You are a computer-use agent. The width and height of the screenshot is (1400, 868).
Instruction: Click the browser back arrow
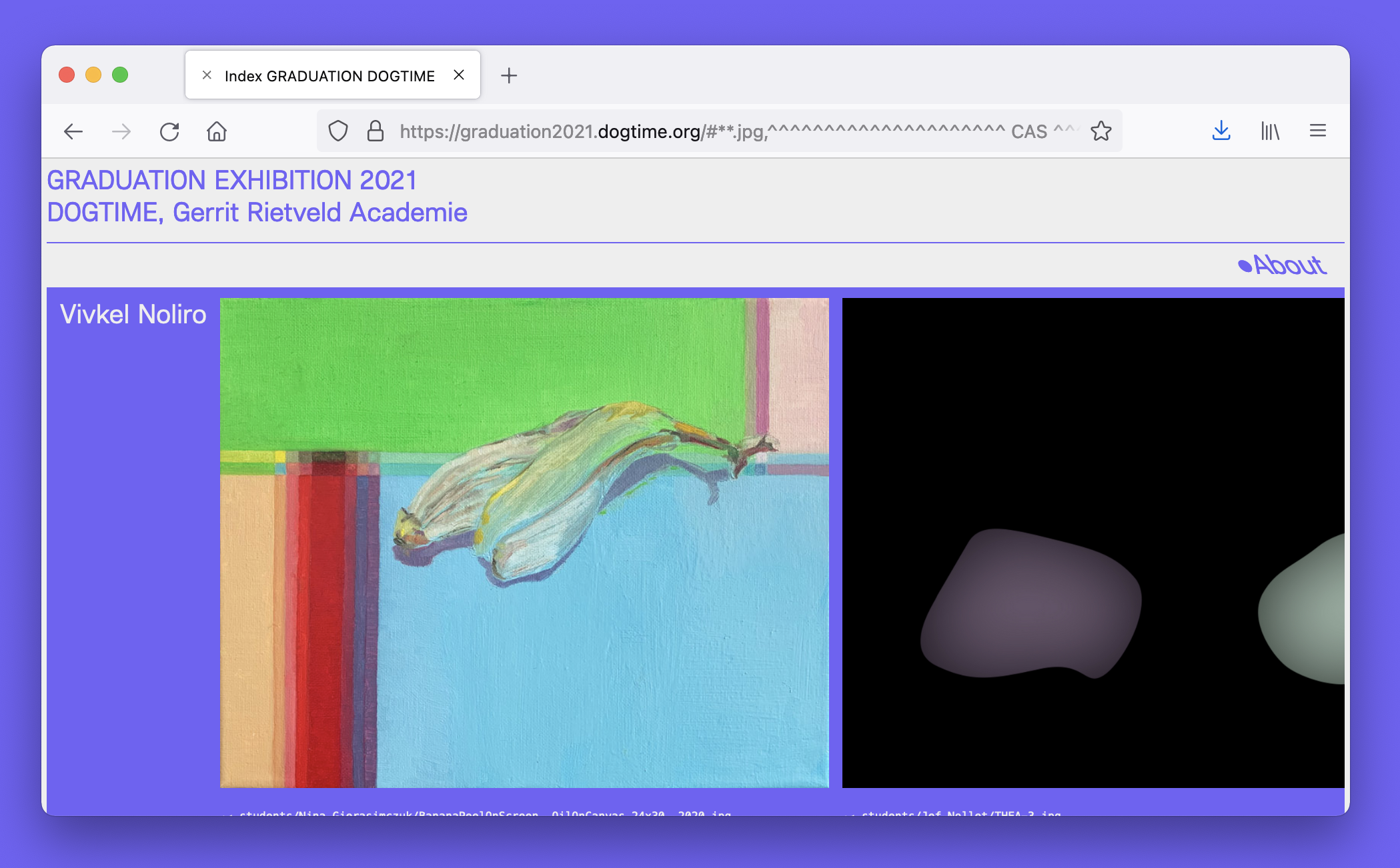[73, 131]
